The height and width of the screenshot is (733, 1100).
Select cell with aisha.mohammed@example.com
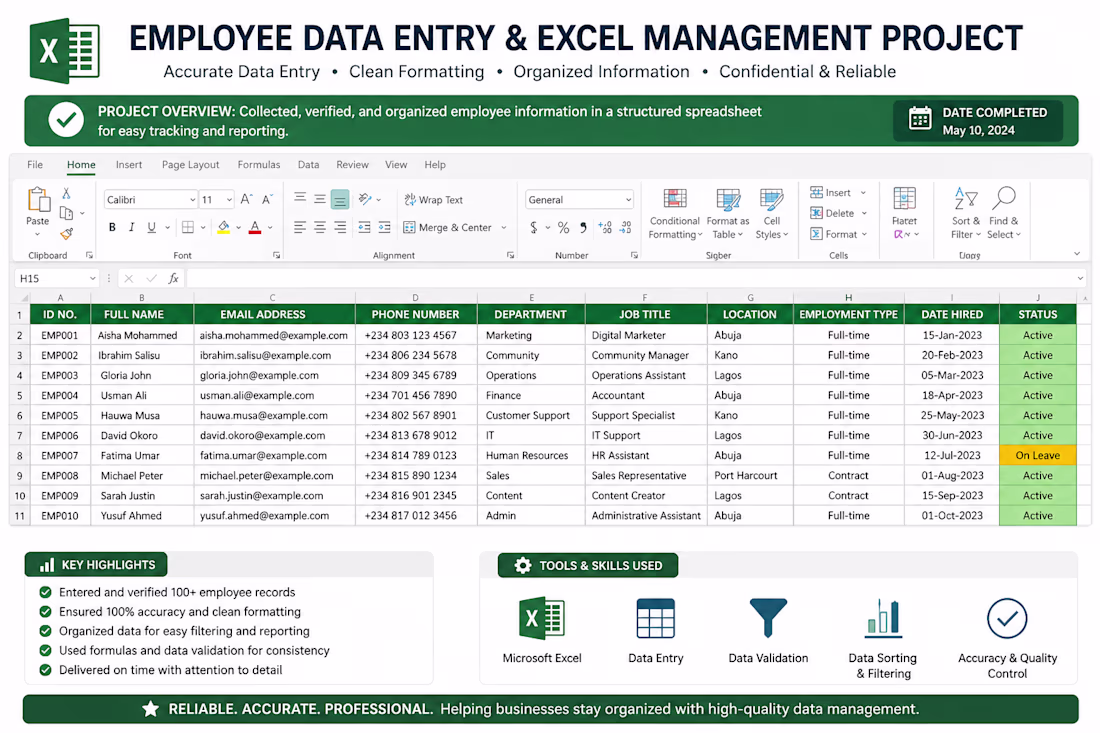pos(274,335)
